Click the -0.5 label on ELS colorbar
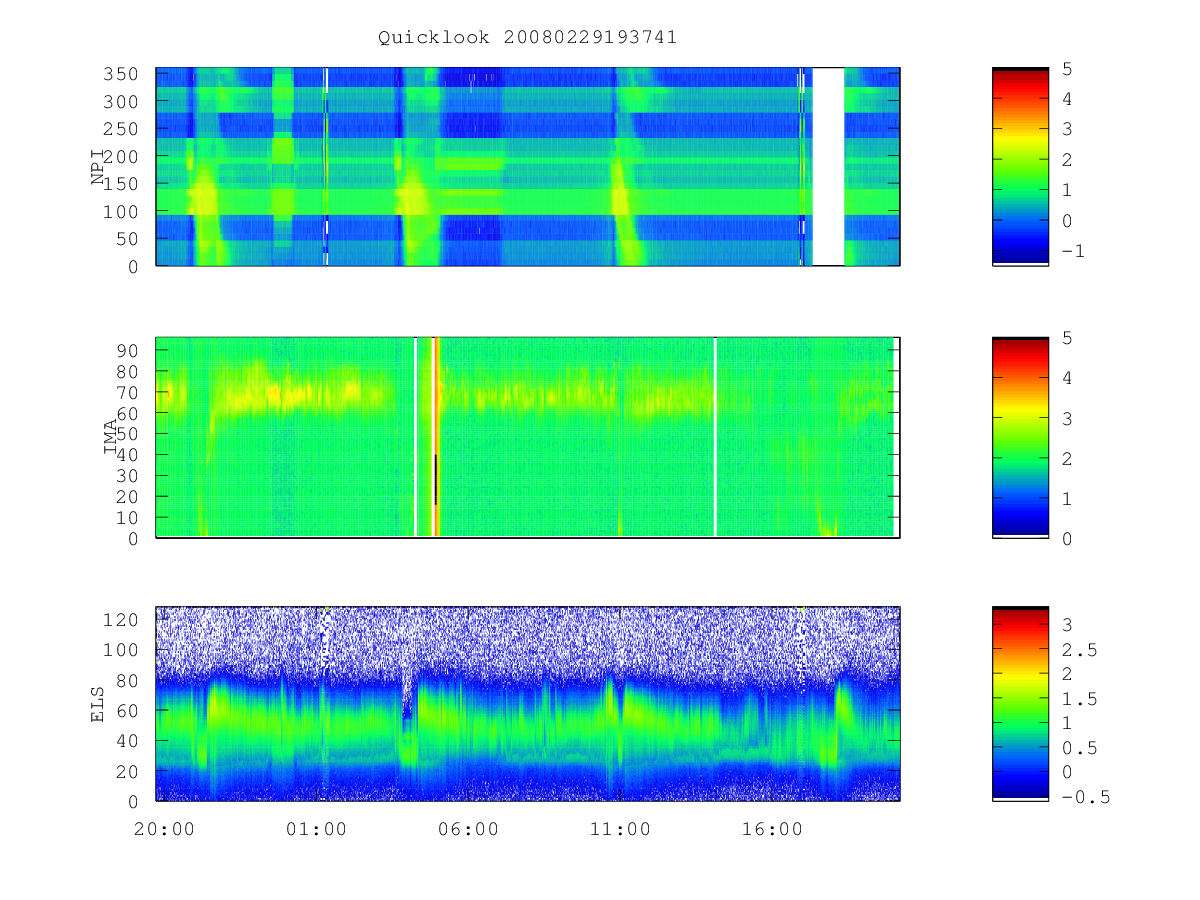Image resolution: width=1200 pixels, height=900 pixels. [1084, 797]
